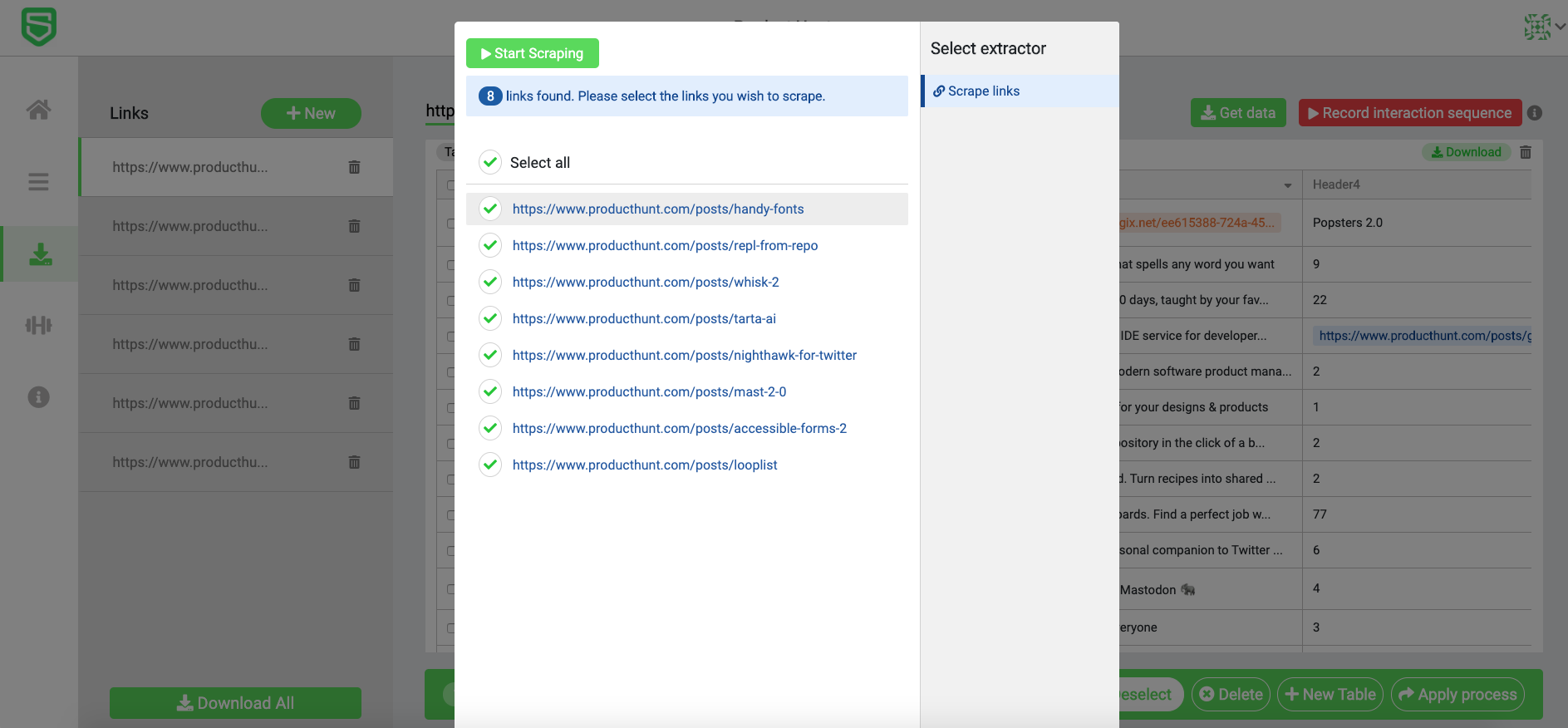Open the info sidebar icon

[x=38, y=397]
